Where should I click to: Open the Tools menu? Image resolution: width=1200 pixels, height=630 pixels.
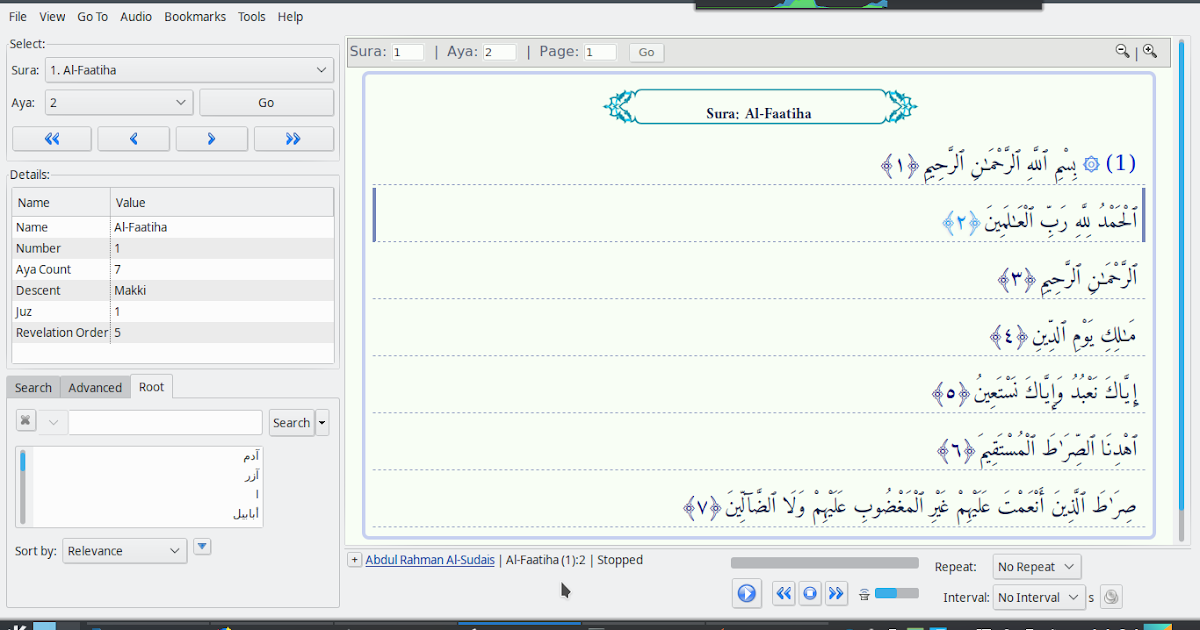click(252, 16)
